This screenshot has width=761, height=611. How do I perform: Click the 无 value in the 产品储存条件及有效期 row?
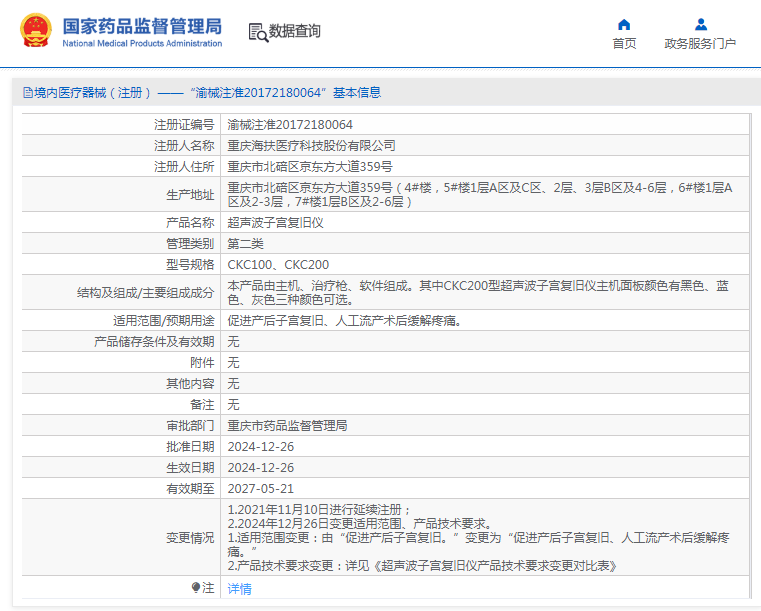(233, 342)
